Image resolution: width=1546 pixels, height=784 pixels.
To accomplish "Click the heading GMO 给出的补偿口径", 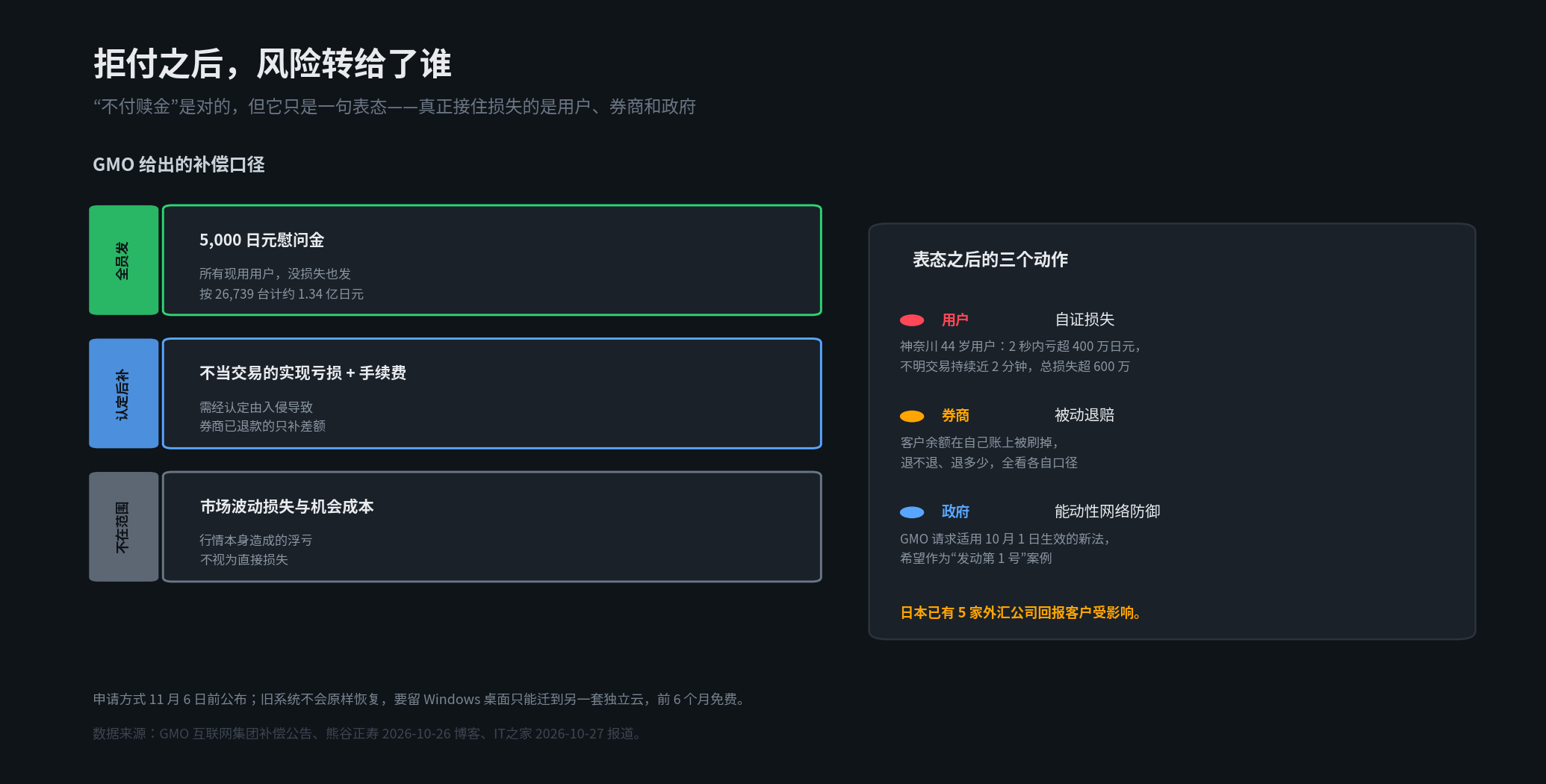I will pyautogui.click(x=178, y=164).
